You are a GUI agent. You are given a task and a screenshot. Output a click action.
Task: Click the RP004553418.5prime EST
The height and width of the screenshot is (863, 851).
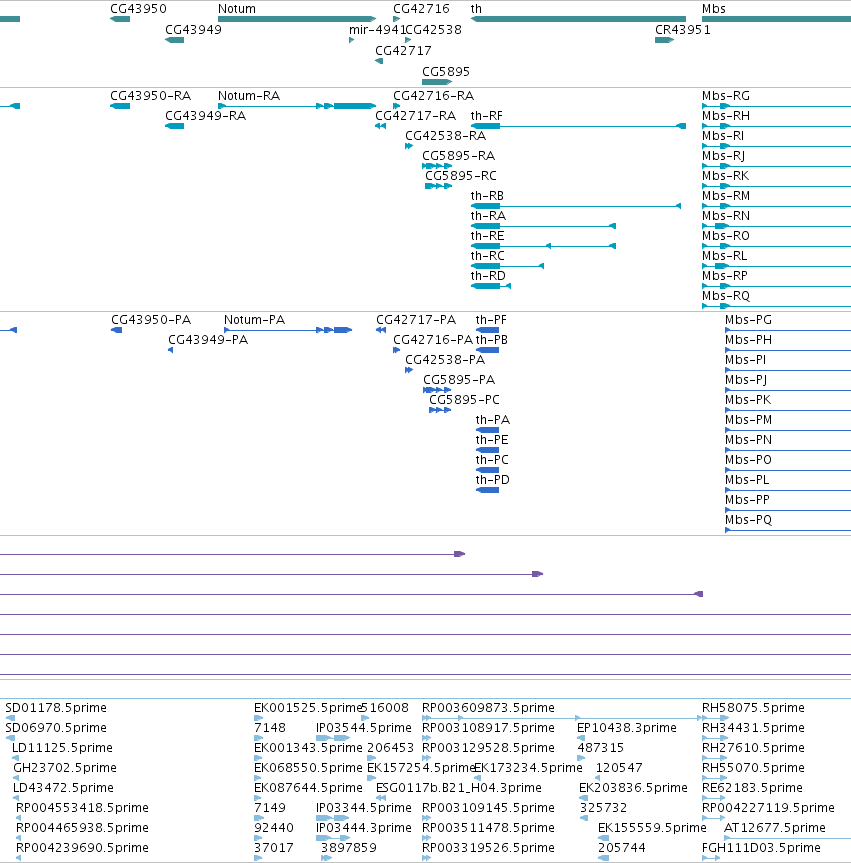(x=18, y=818)
